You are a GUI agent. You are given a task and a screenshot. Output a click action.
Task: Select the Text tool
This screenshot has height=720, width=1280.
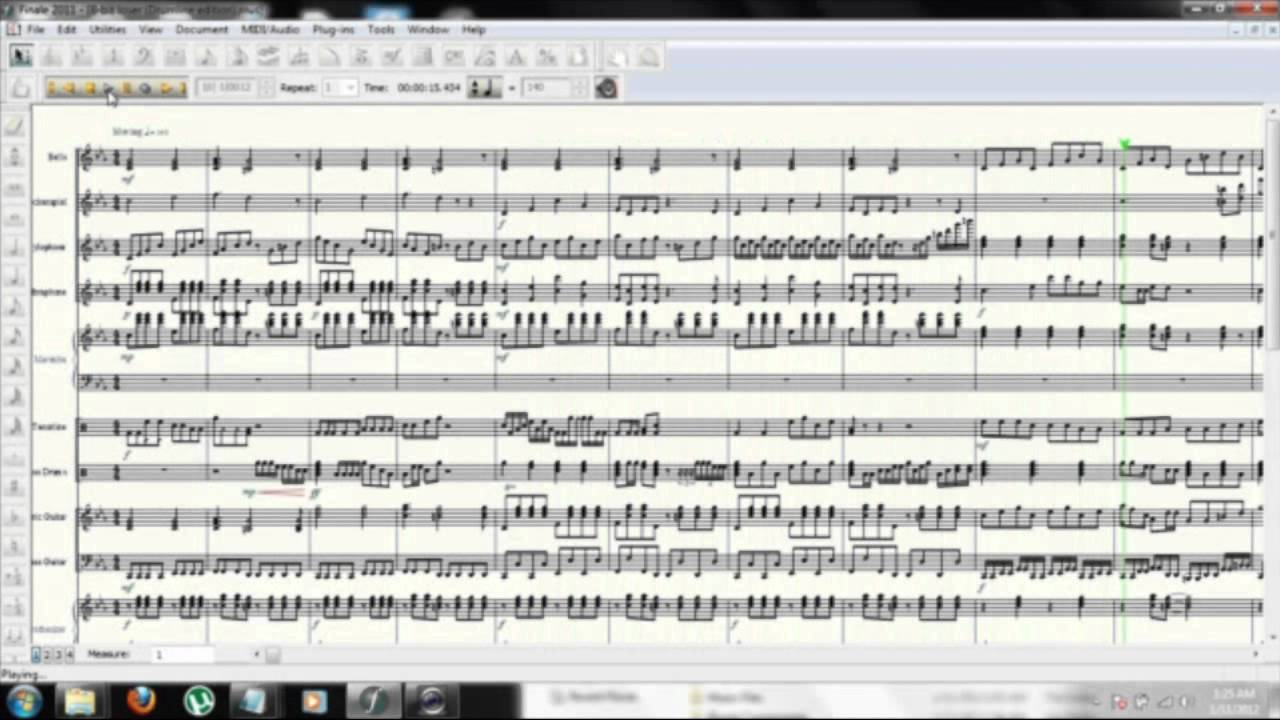point(516,57)
